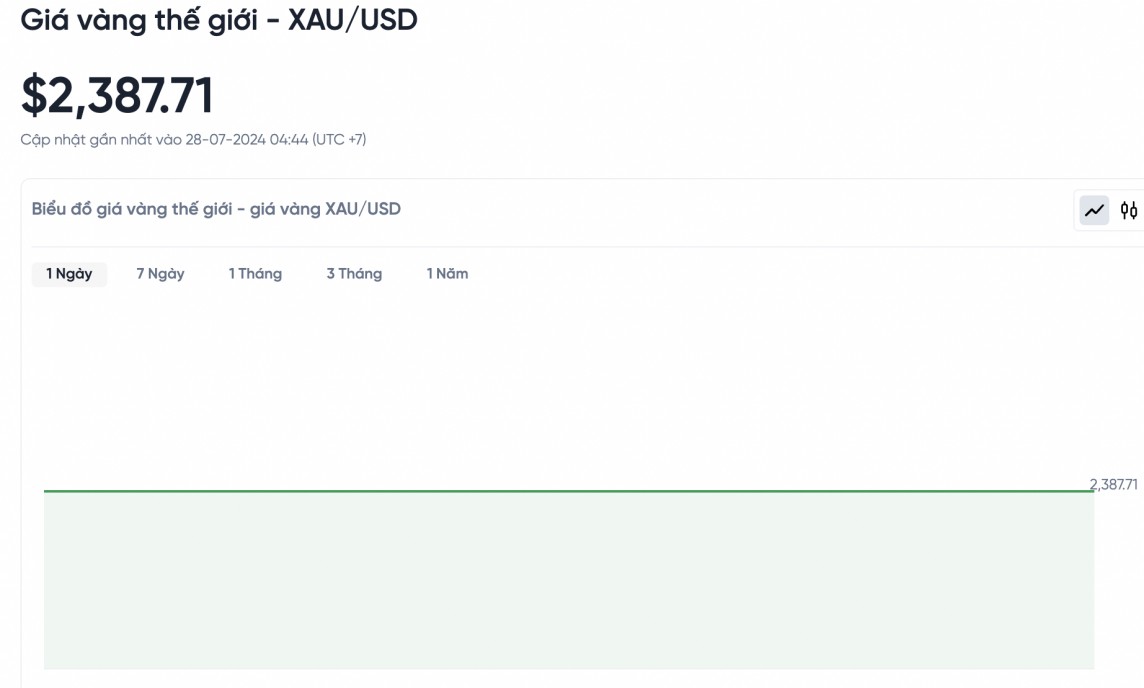Show the 3 Tháng chart range
1144x688 pixels.
point(354,274)
